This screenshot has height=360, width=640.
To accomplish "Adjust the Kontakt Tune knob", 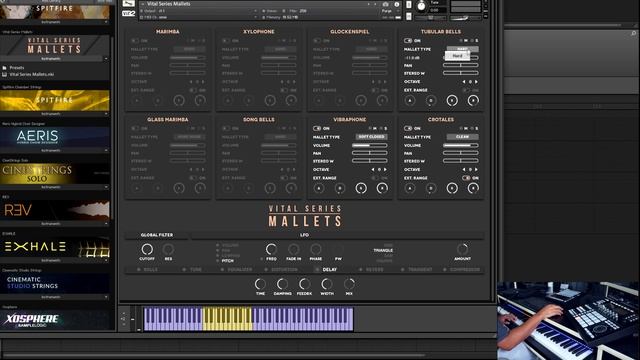I will (421, 6).
